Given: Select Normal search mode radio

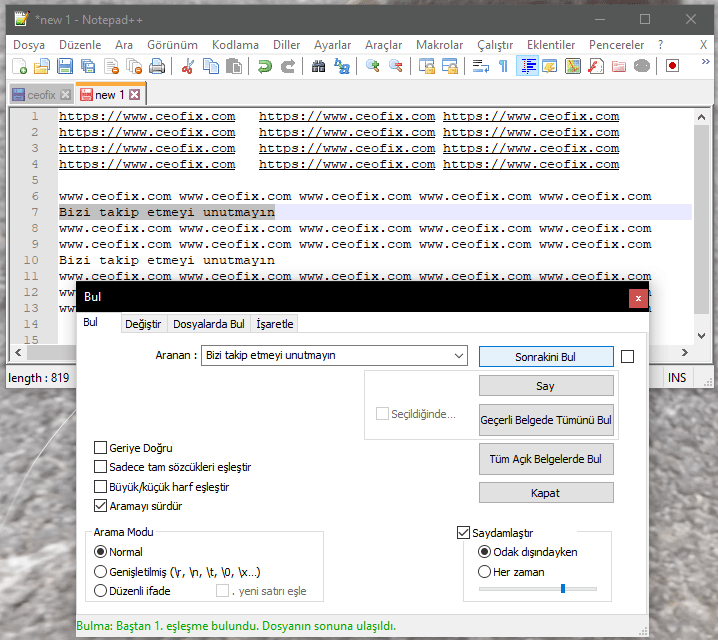Looking at the screenshot, I should [x=100, y=552].
